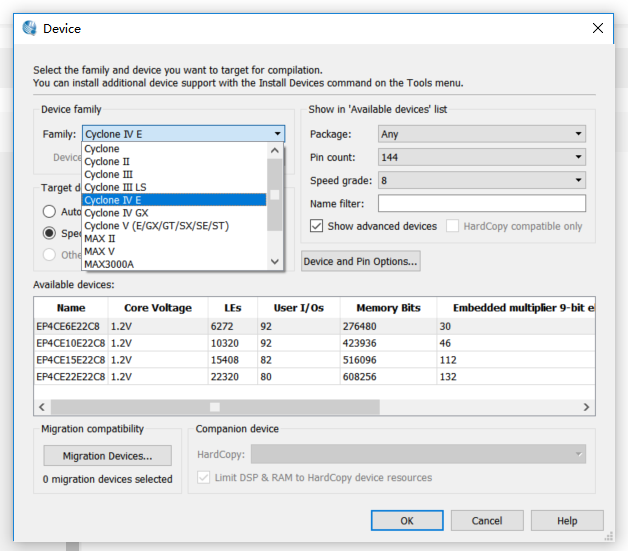Select MAX II device family
The width and height of the screenshot is (628, 551).
coord(174,238)
